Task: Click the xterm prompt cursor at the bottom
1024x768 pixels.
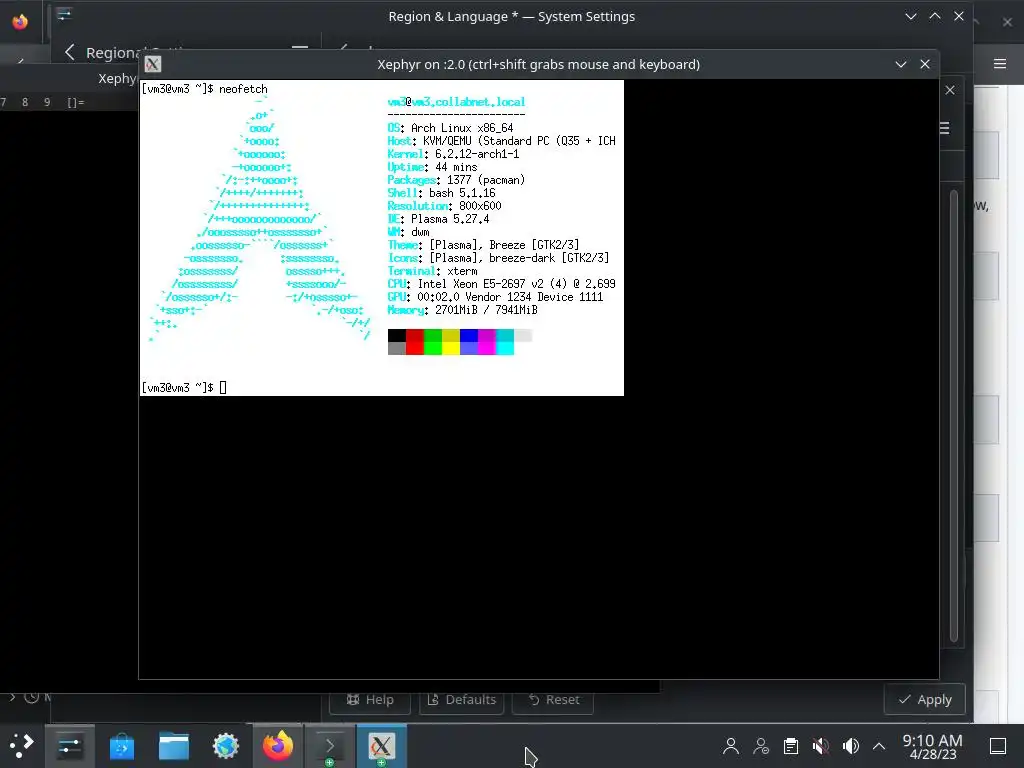Action: click(223, 387)
